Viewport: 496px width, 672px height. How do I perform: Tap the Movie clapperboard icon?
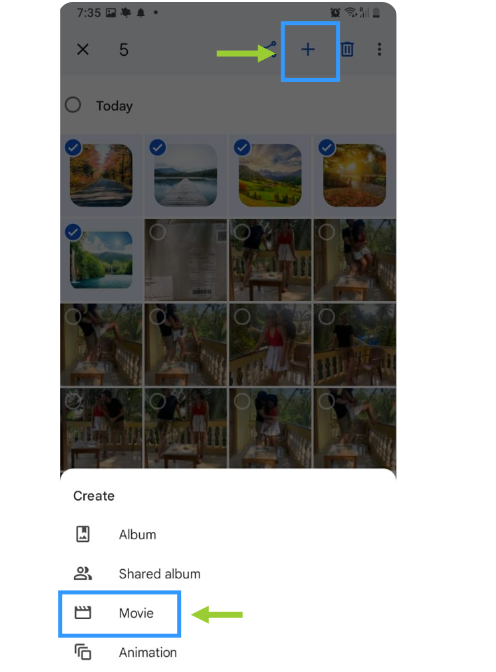tap(83, 613)
